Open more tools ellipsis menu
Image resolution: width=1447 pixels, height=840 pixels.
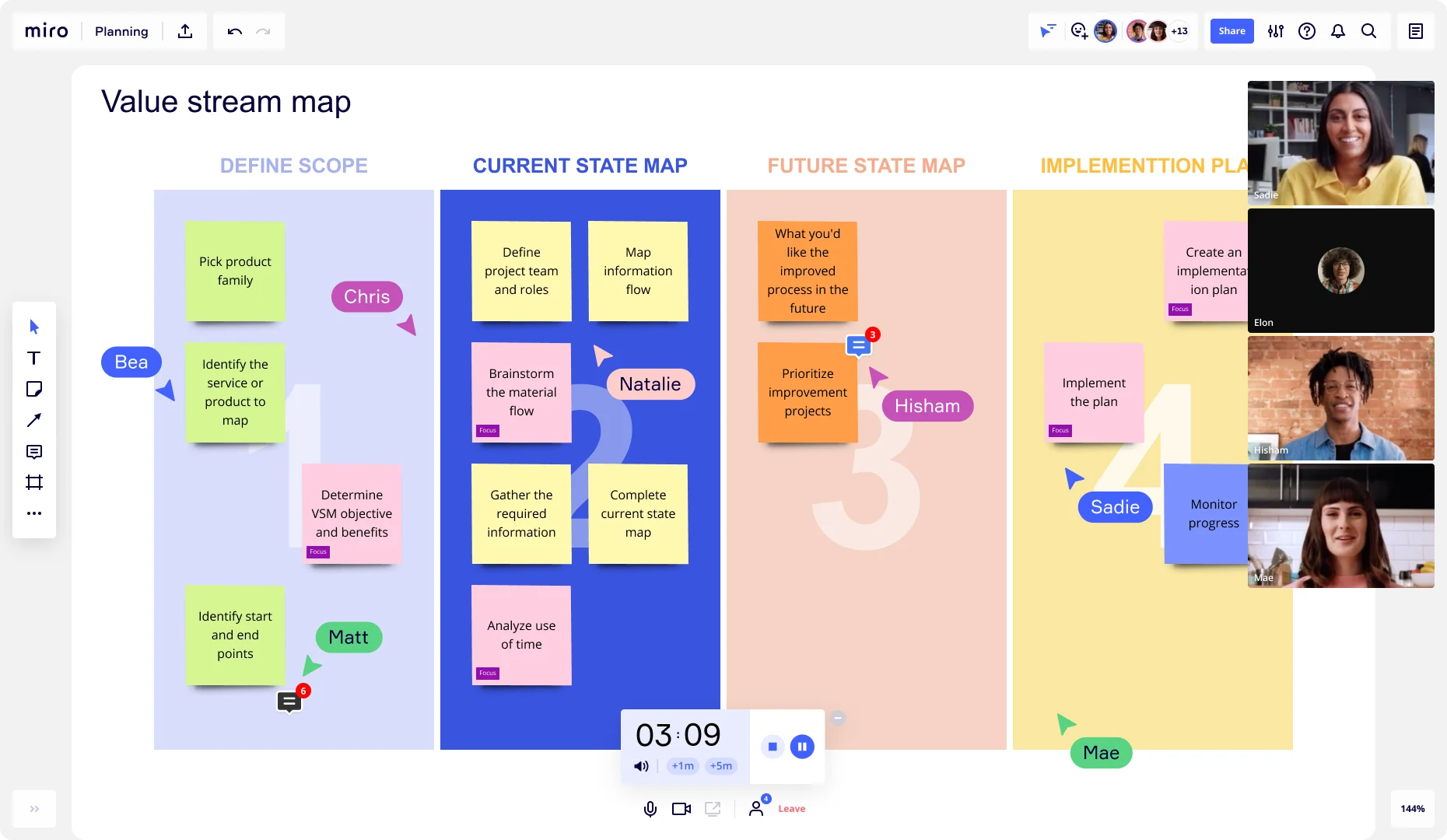(34, 513)
